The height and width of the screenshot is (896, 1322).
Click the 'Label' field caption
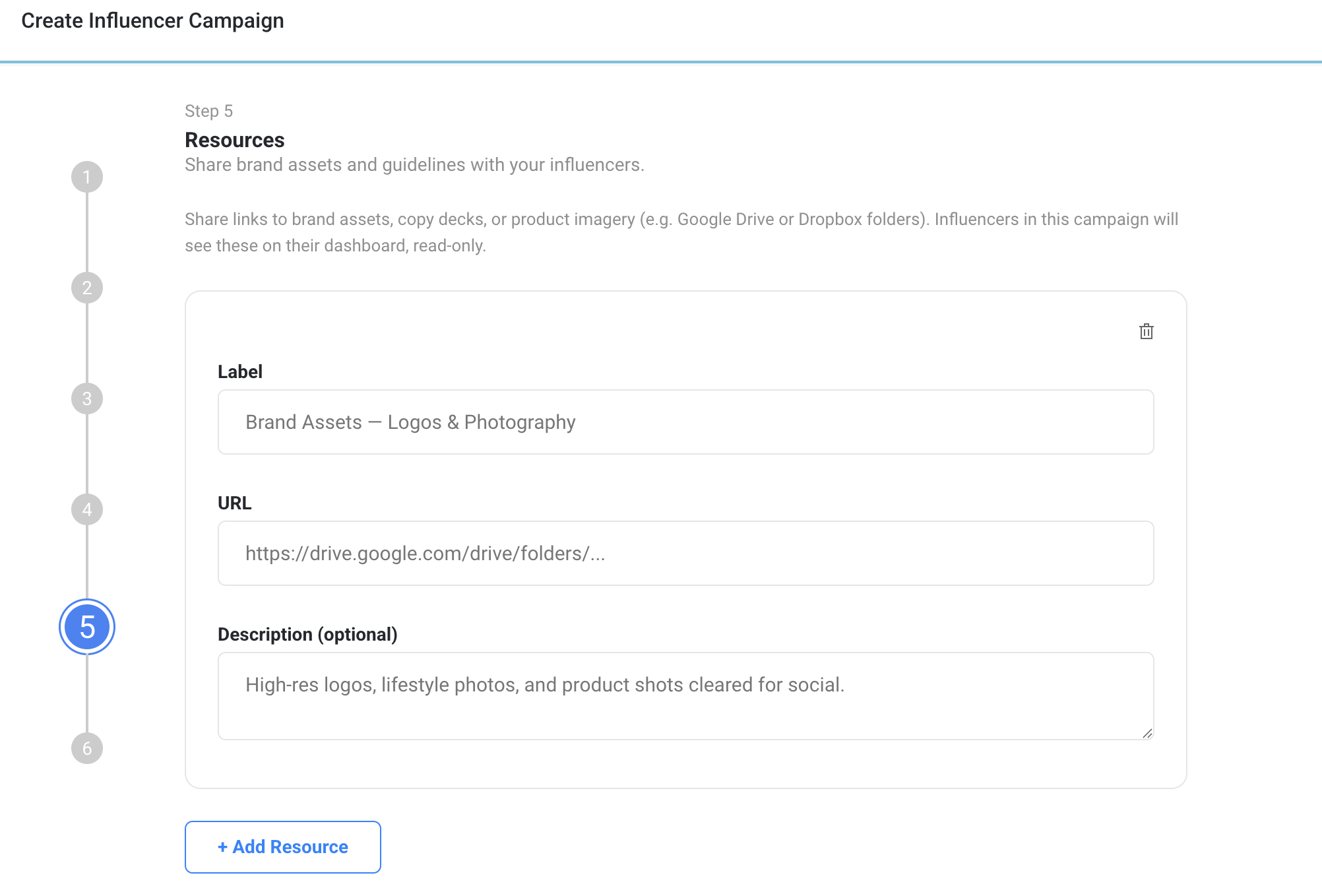pyautogui.click(x=240, y=371)
